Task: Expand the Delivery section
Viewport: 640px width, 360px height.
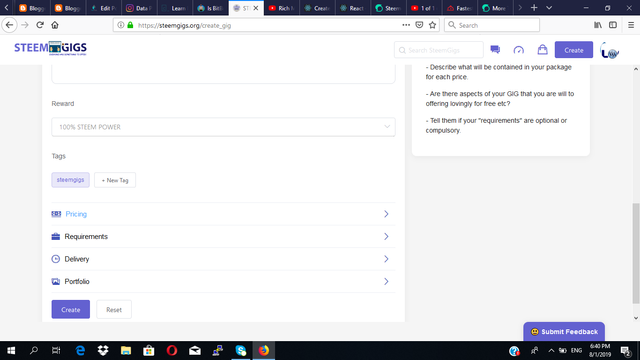Action: click(223, 259)
